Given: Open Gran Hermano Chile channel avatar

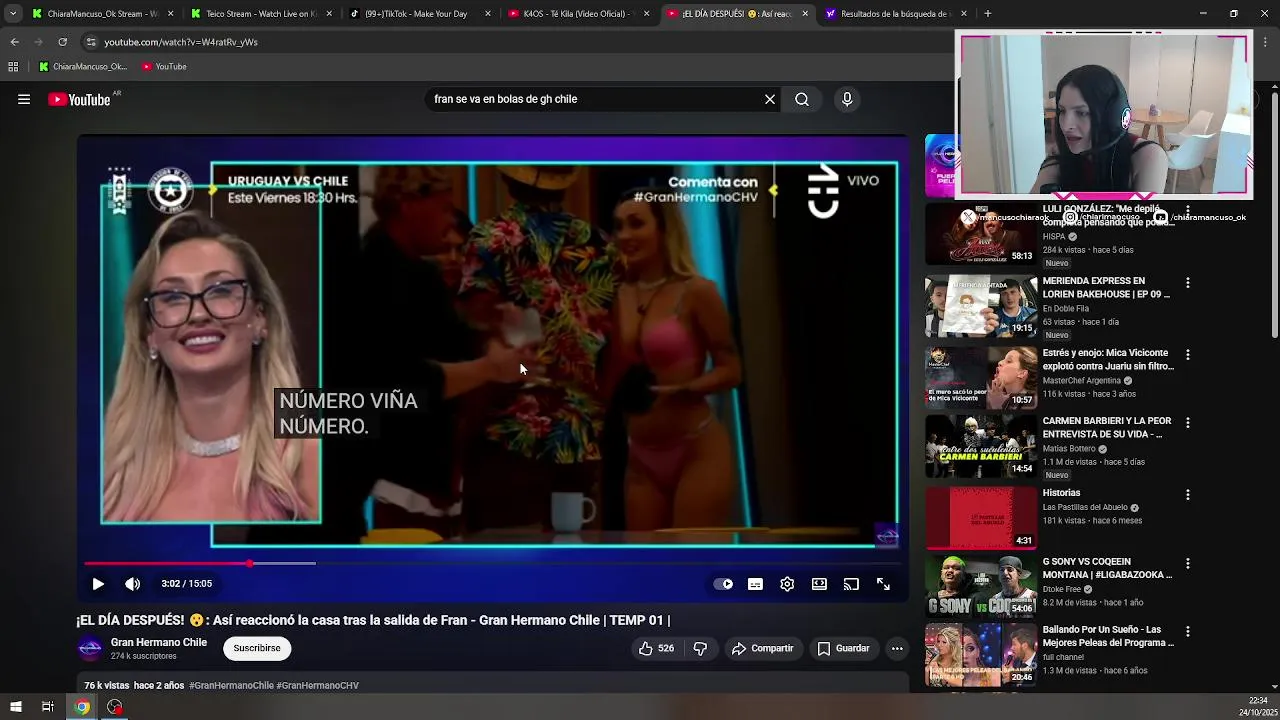Looking at the screenshot, I should [90, 648].
